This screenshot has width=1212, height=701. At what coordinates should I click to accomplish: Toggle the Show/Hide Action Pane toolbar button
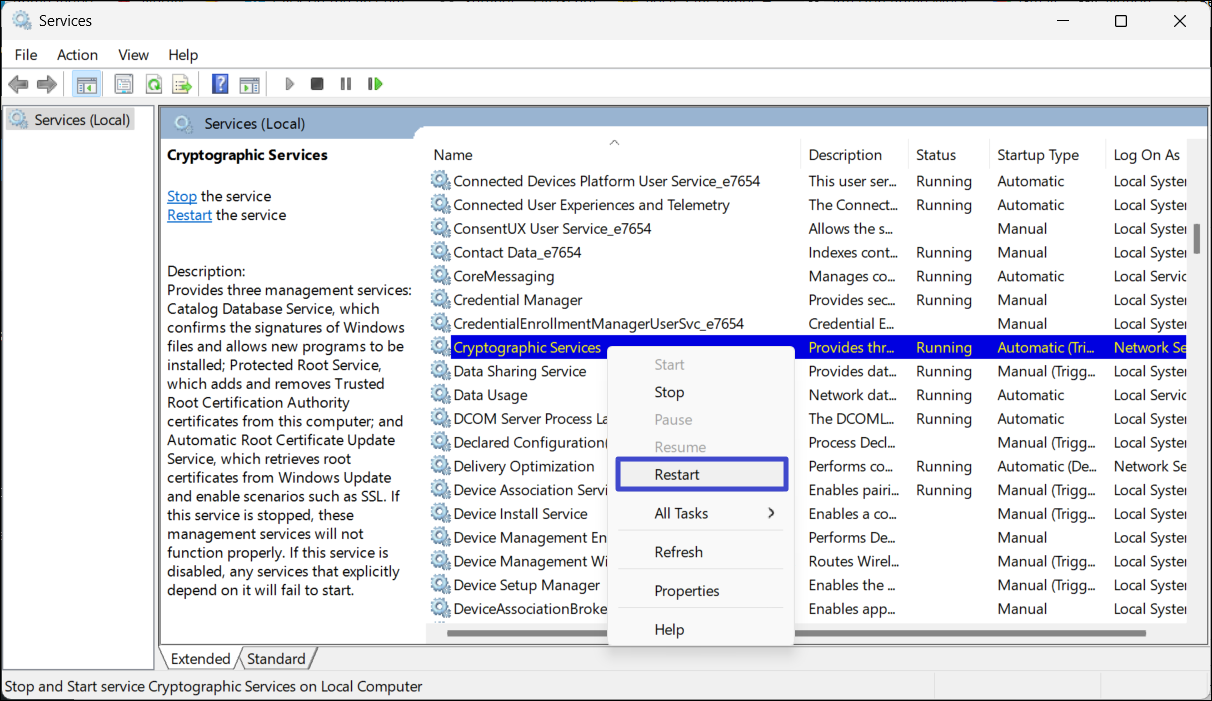(x=249, y=84)
